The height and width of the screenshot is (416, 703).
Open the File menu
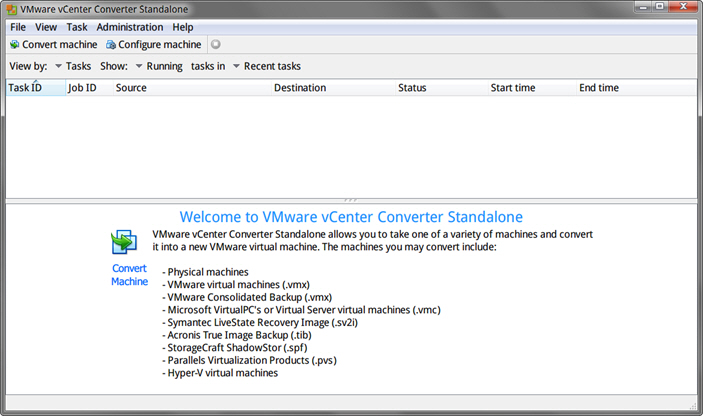coord(18,27)
